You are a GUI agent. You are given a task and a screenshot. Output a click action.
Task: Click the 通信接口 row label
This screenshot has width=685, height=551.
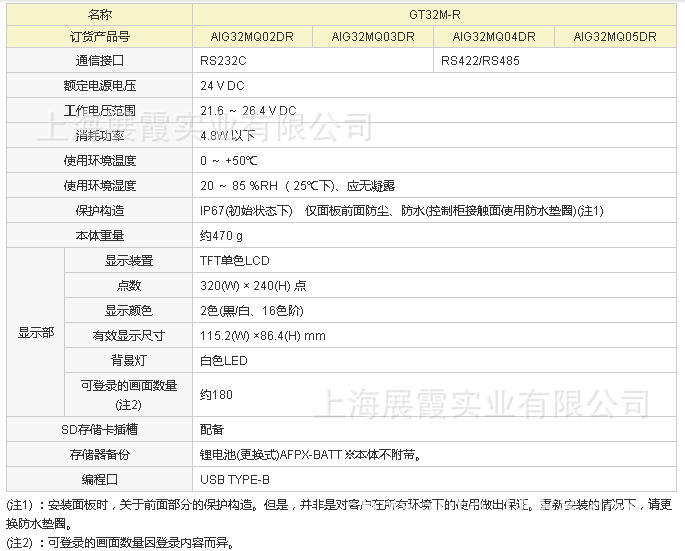click(x=100, y=61)
